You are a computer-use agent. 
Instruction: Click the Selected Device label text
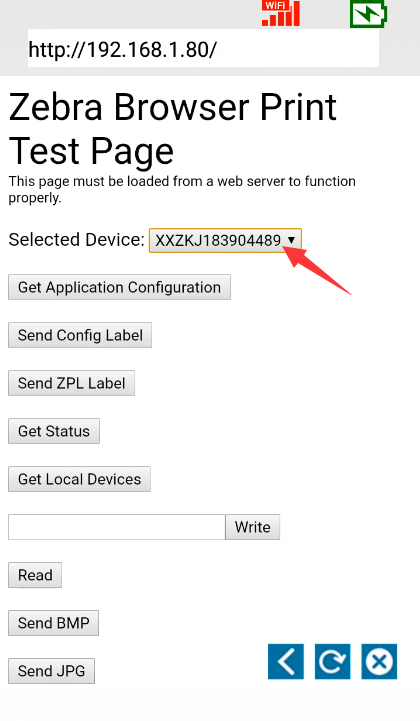click(76, 240)
